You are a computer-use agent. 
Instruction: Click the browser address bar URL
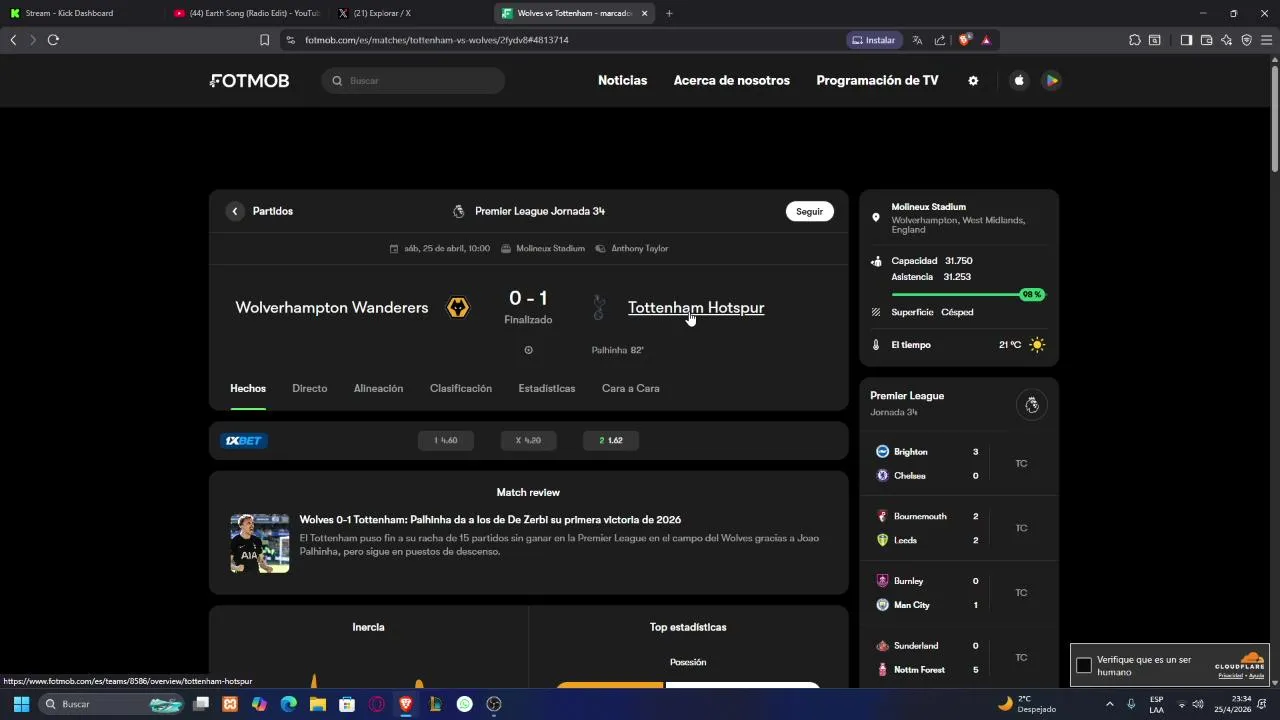click(x=437, y=40)
